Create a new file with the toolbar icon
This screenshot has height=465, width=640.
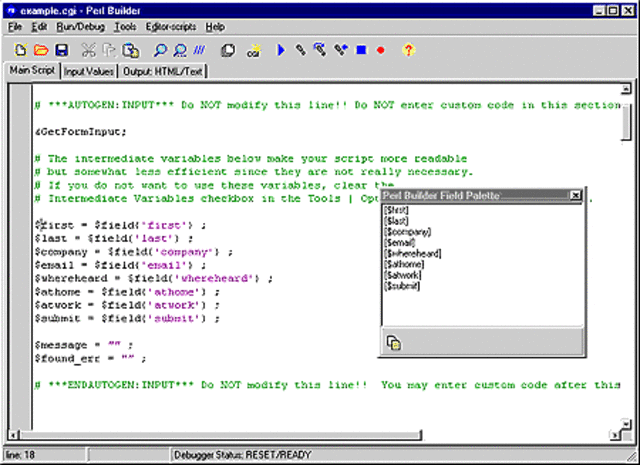pyautogui.click(x=21, y=50)
